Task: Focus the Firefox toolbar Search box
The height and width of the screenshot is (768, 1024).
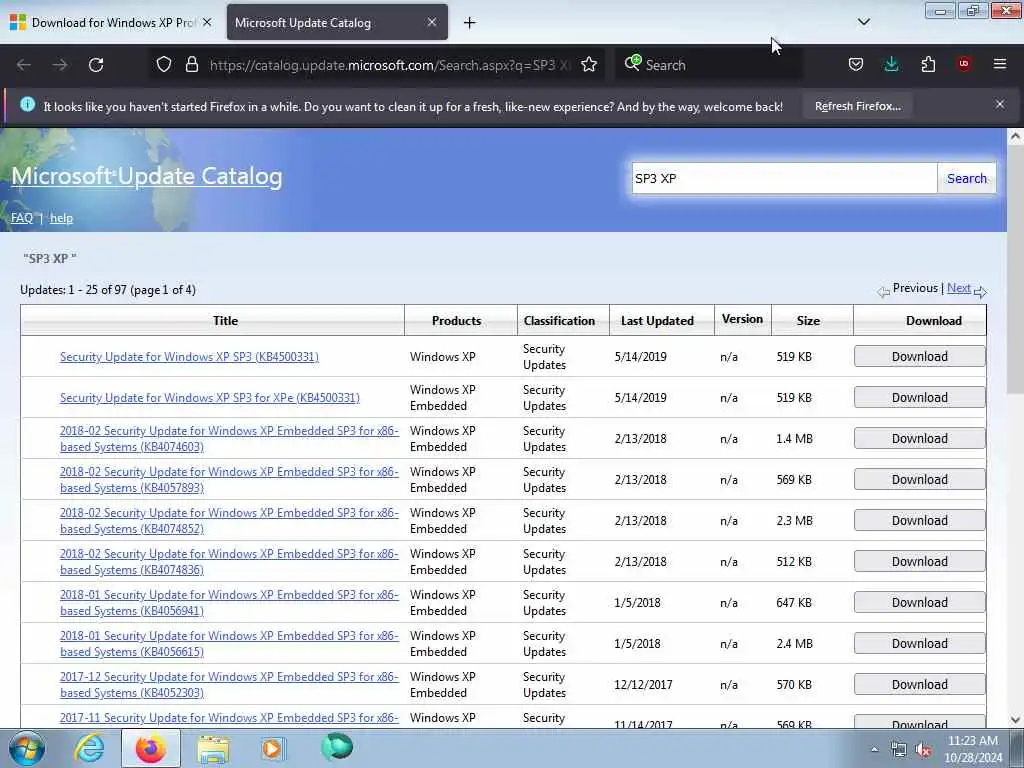Action: tap(709, 65)
